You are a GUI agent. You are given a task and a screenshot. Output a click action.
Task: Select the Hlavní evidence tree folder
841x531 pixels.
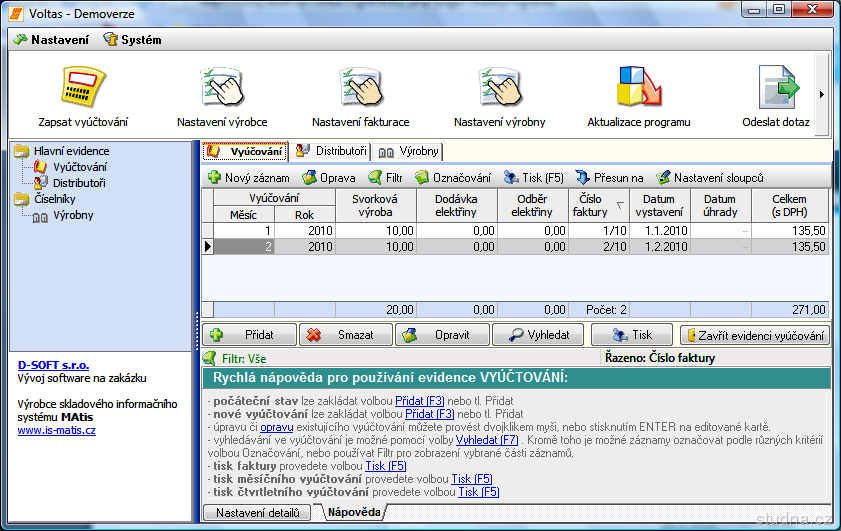(x=71, y=151)
